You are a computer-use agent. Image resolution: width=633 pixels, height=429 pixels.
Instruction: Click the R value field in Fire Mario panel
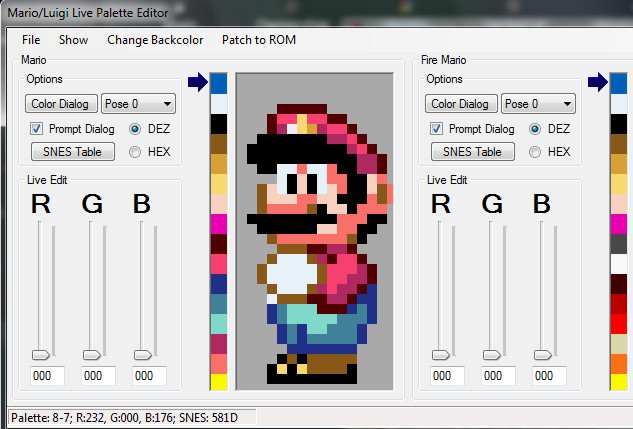click(446, 376)
